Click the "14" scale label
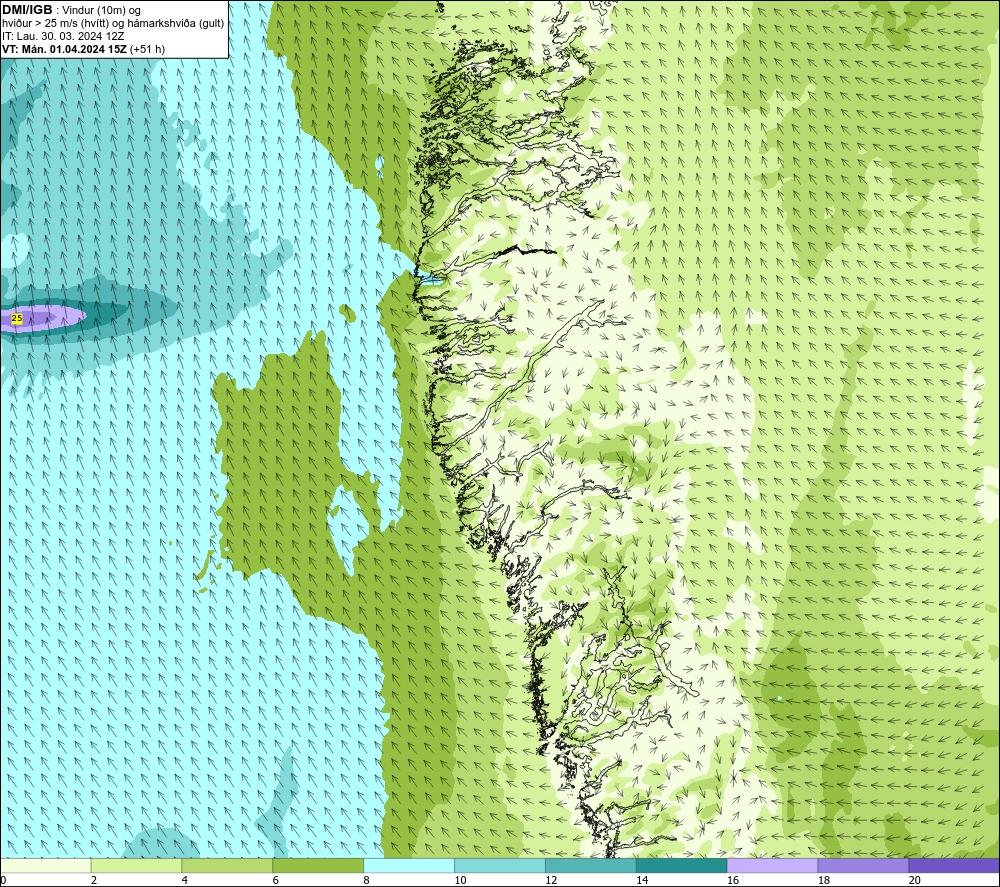 point(642,881)
